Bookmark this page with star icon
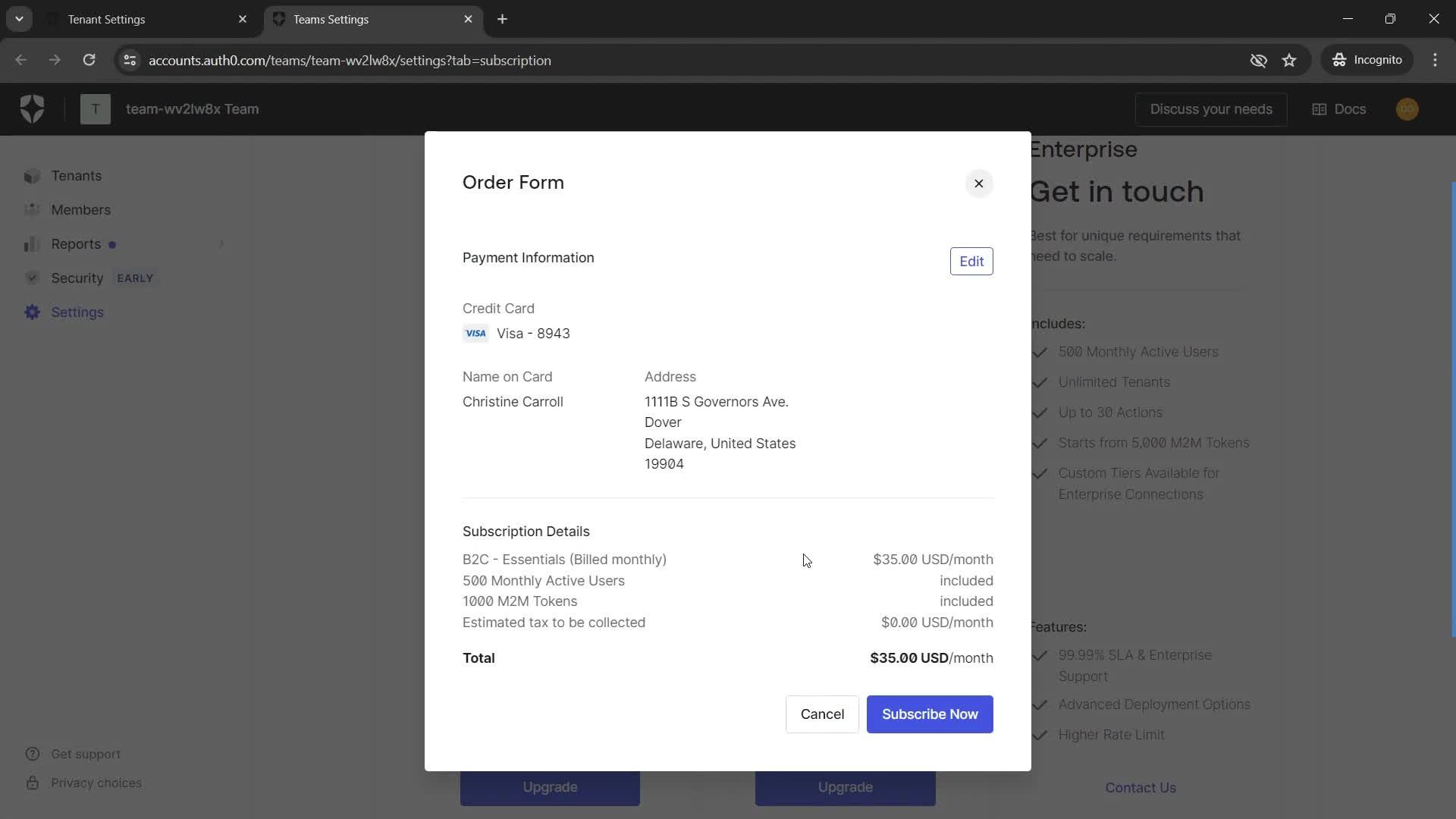The height and width of the screenshot is (819, 1456). pos(1289,60)
